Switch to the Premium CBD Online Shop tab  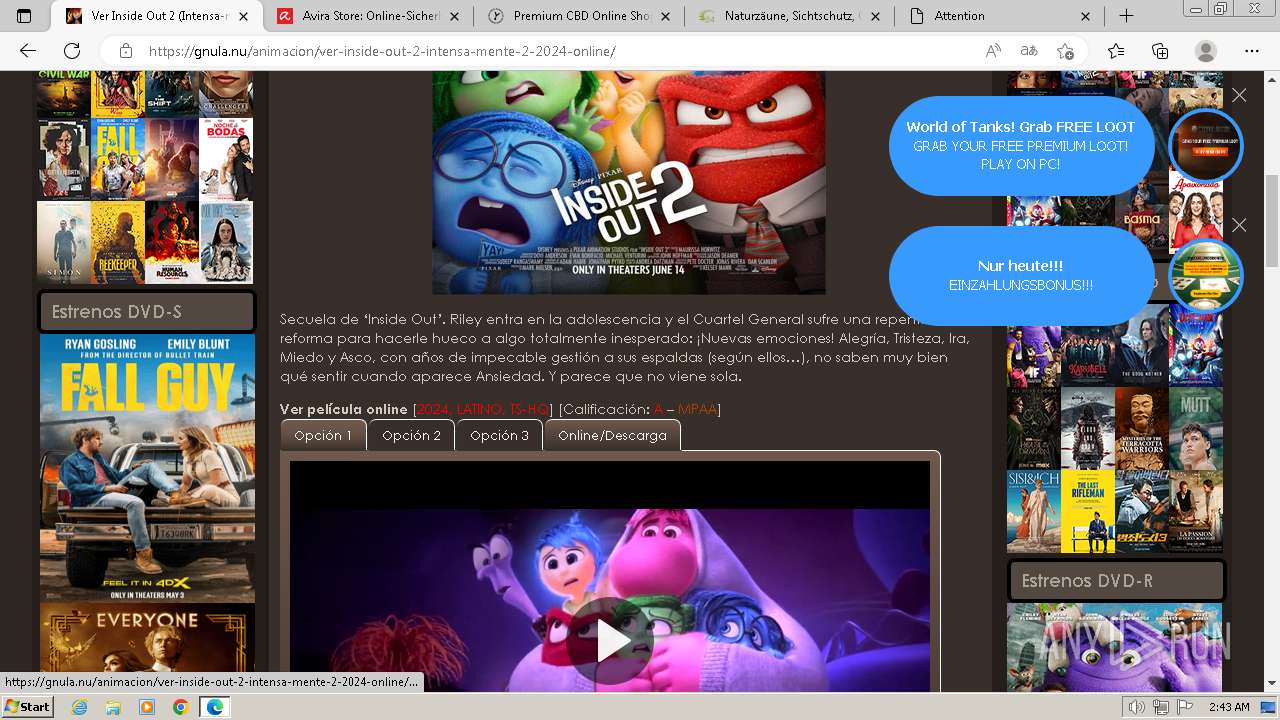pos(581,16)
